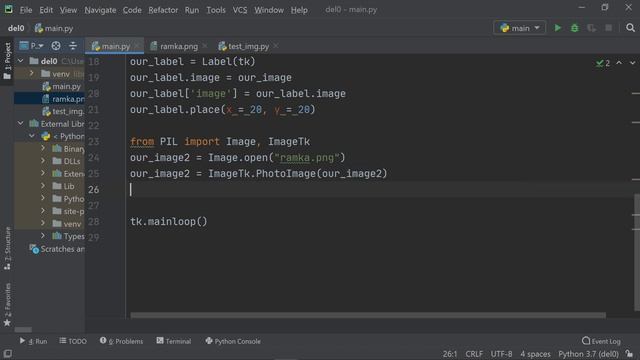
Task: Open the Window menu
Action: (269, 10)
